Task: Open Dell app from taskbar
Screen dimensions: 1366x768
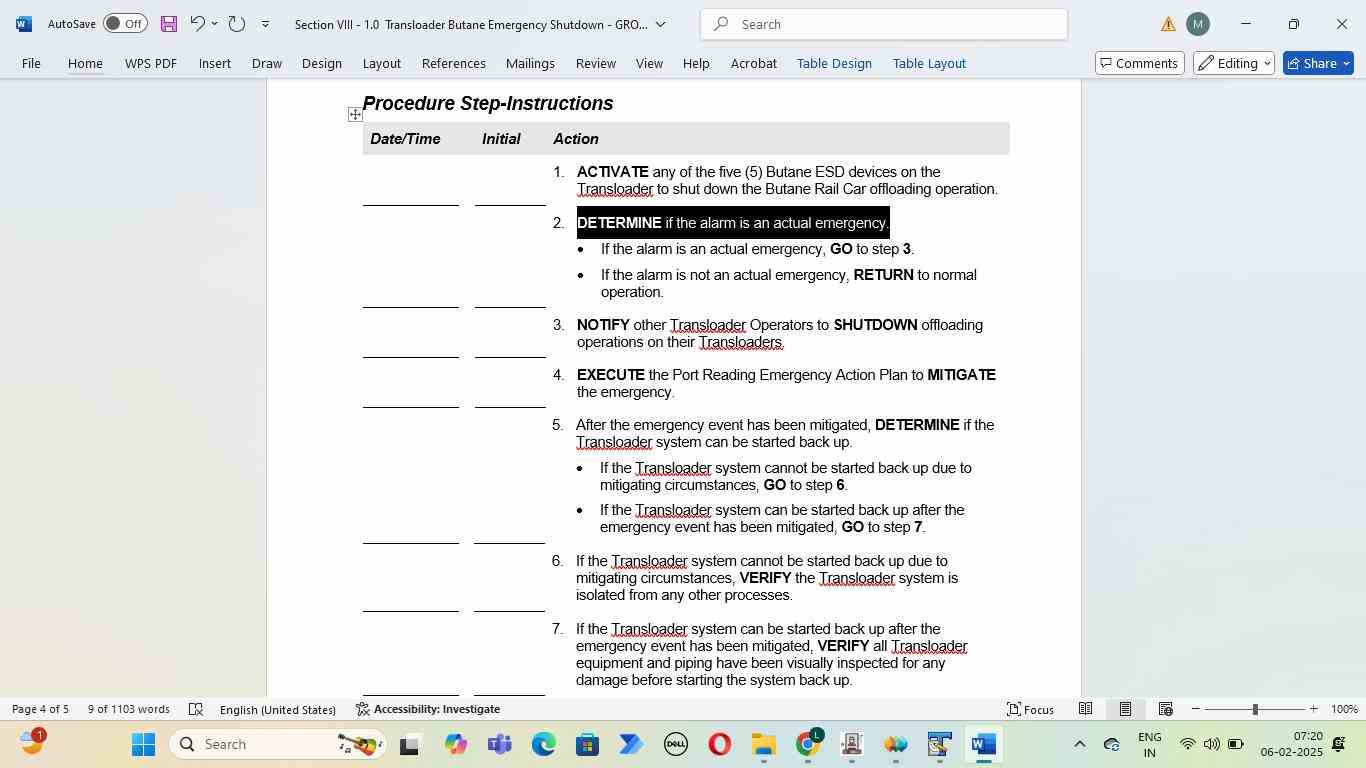Action: click(x=675, y=744)
